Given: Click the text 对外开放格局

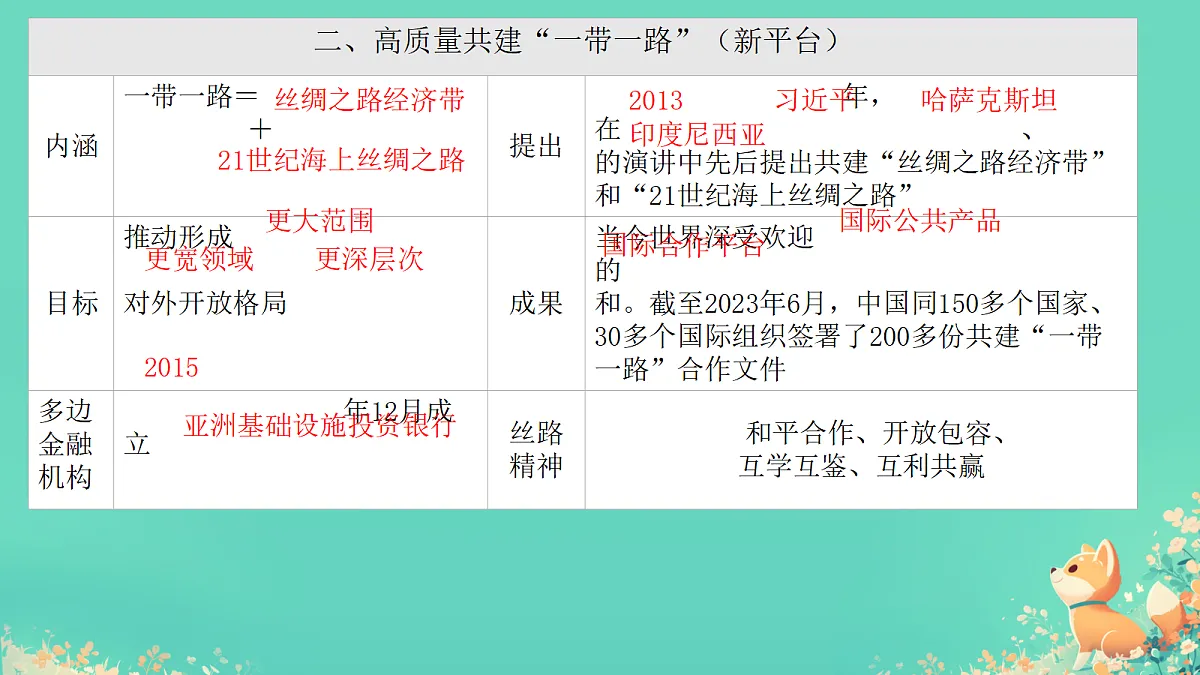Looking at the screenshot, I should 206,302.
